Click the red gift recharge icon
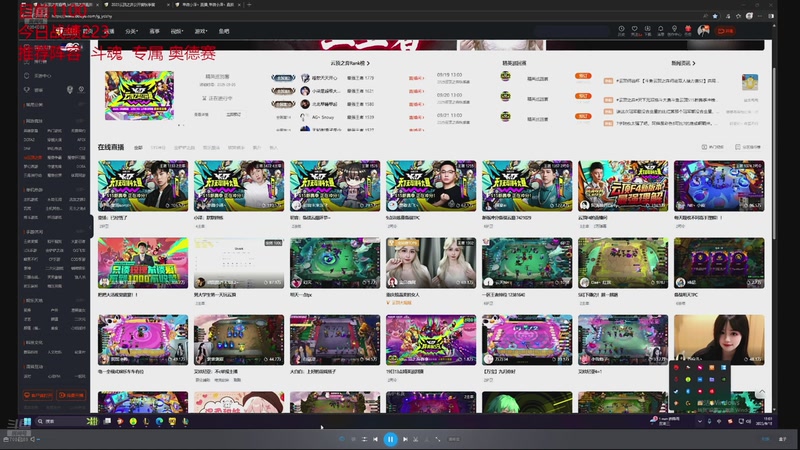The width and height of the screenshot is (800, 450). [688, 30]
